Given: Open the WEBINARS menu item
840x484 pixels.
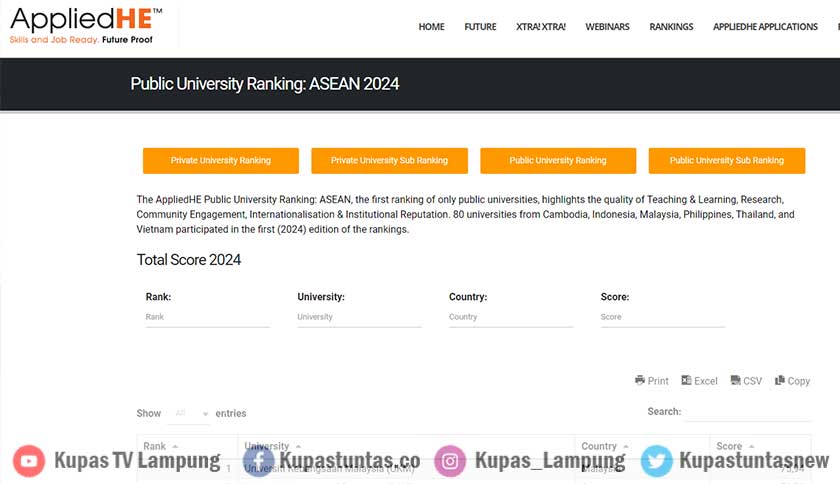Looking at the screenshot, I should [607, 27].
